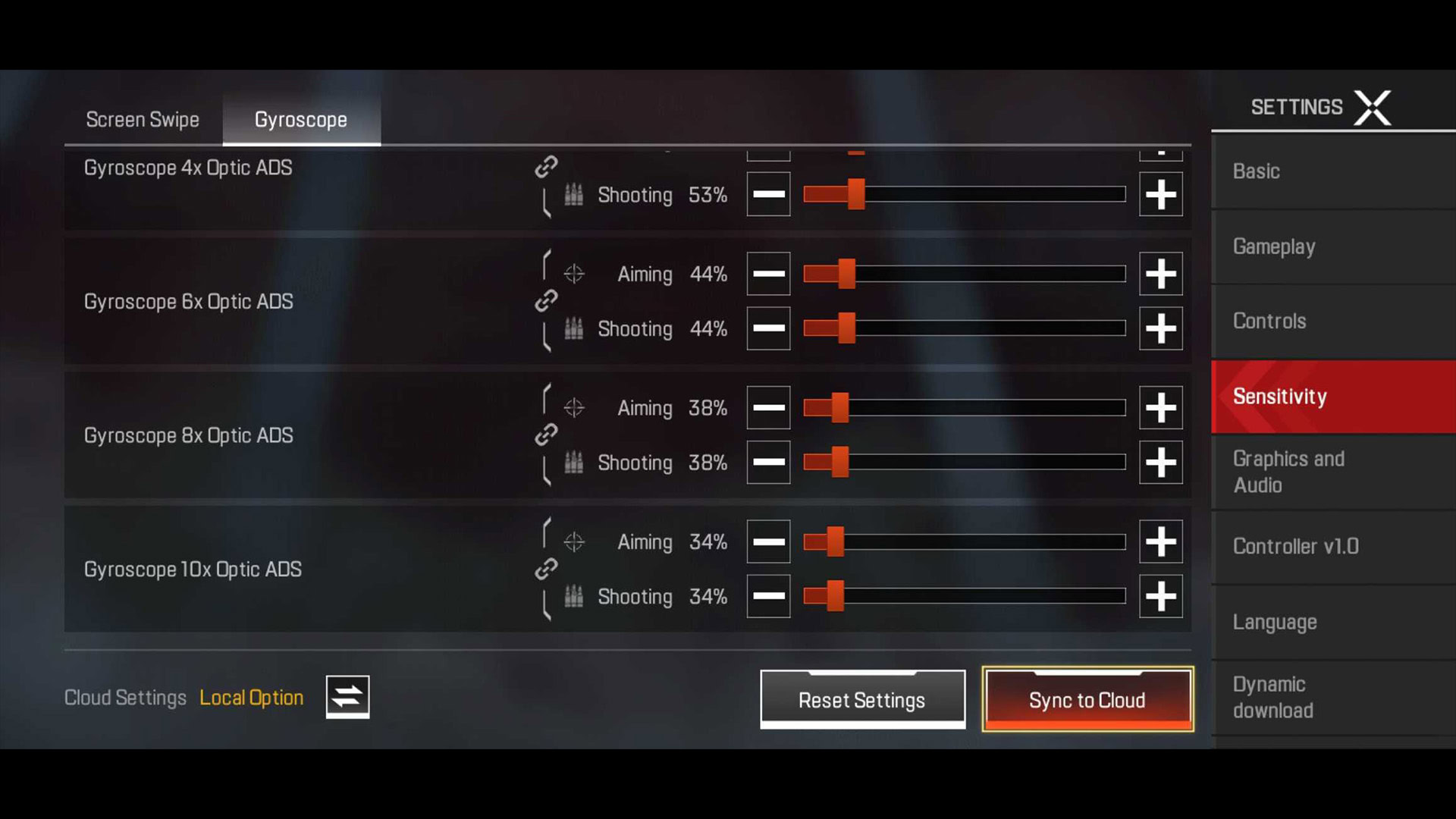Navigate to Controls settings

coord(1269,321)
